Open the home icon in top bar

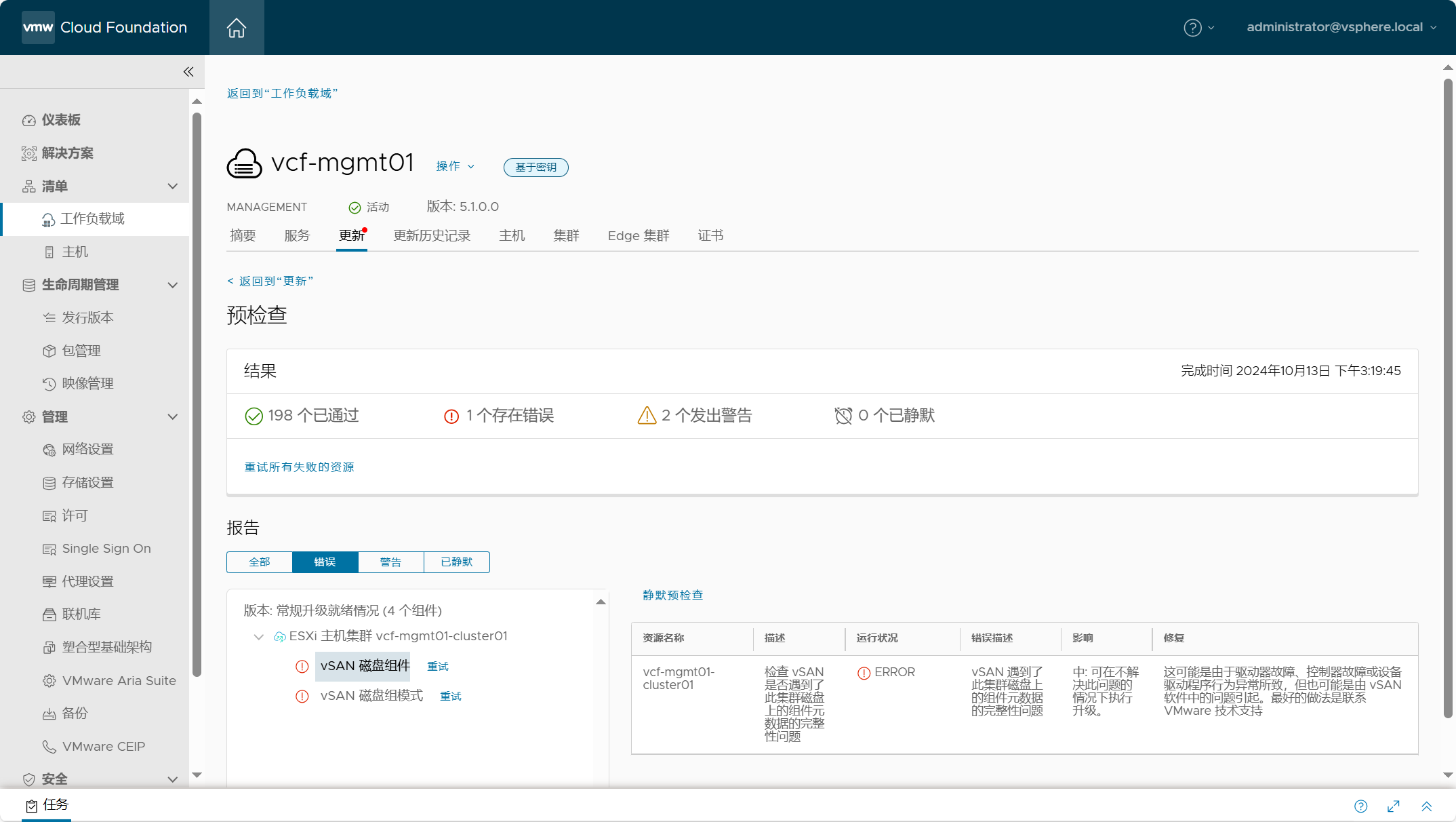point(237,28)
